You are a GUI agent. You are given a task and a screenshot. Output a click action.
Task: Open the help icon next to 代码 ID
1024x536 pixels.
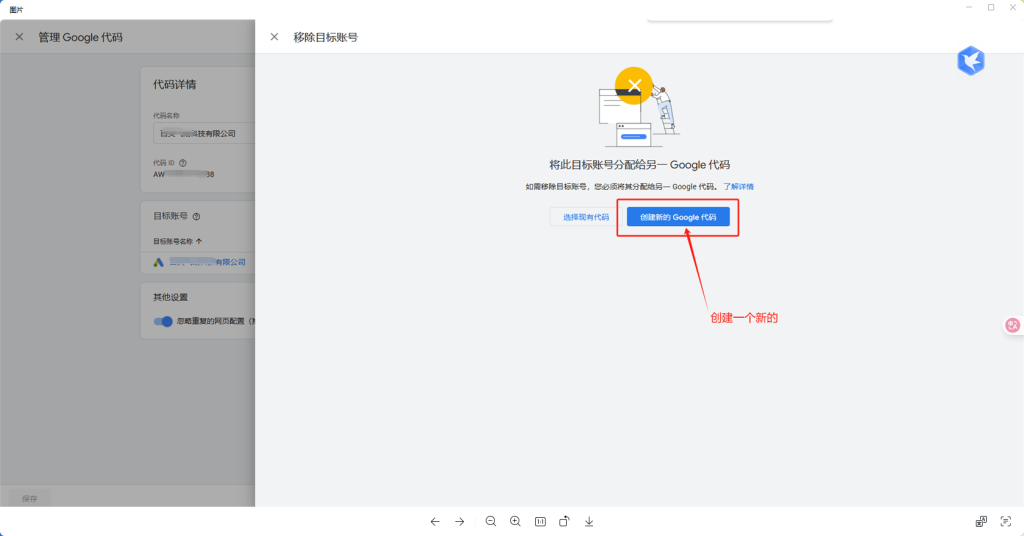pyautogui.click(x=183, y=163)
